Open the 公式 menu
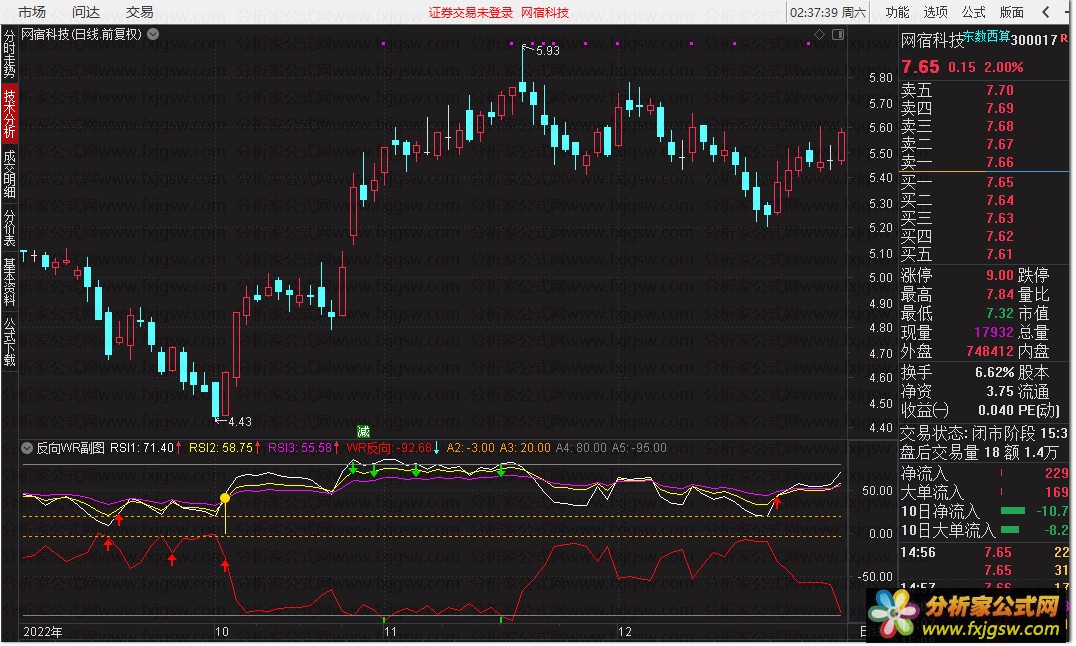This screenshot has height=646, width=1076. click(973, 12)
